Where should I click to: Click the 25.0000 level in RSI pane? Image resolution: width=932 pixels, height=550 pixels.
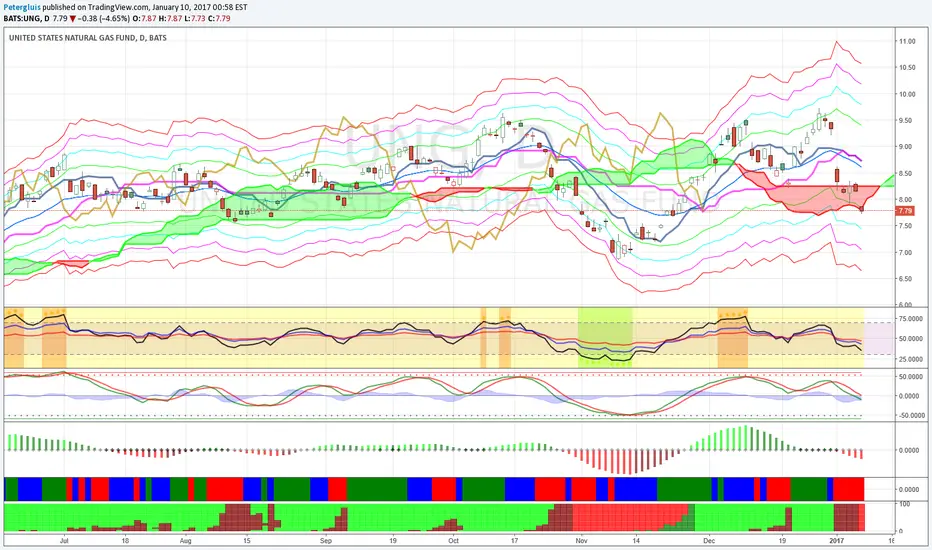909,359
